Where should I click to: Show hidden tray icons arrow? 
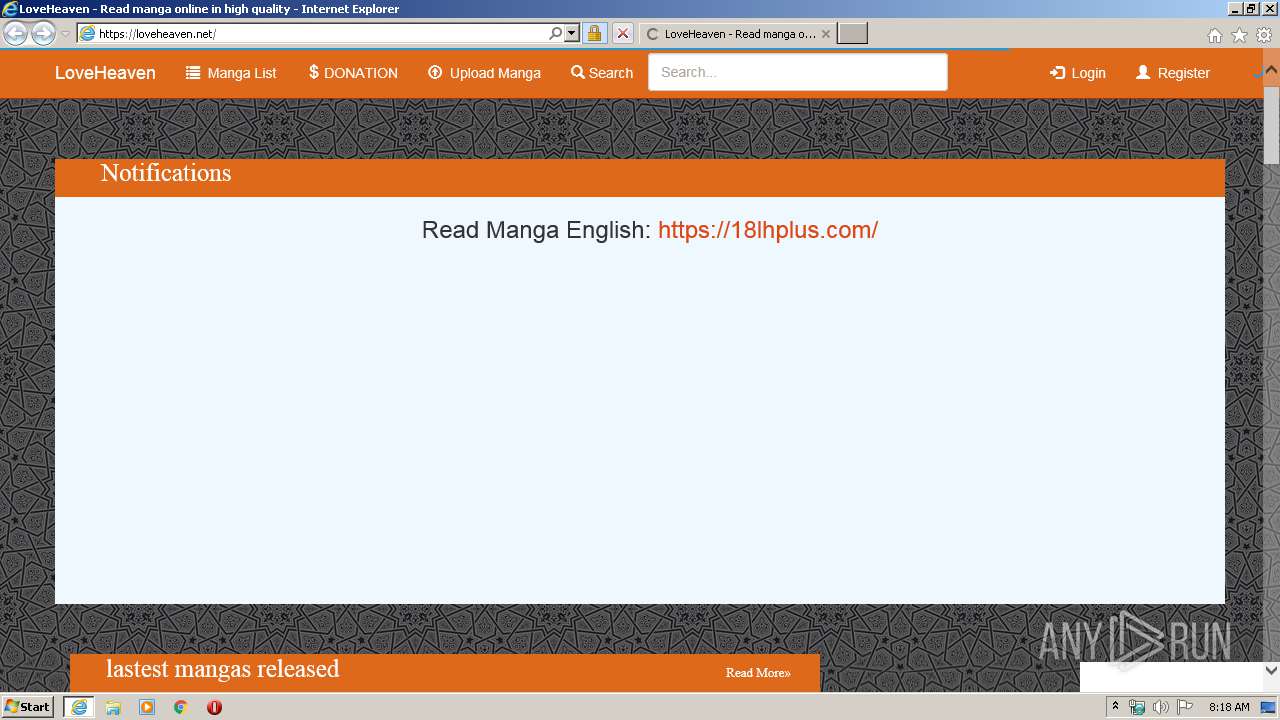click(1115, 707)
